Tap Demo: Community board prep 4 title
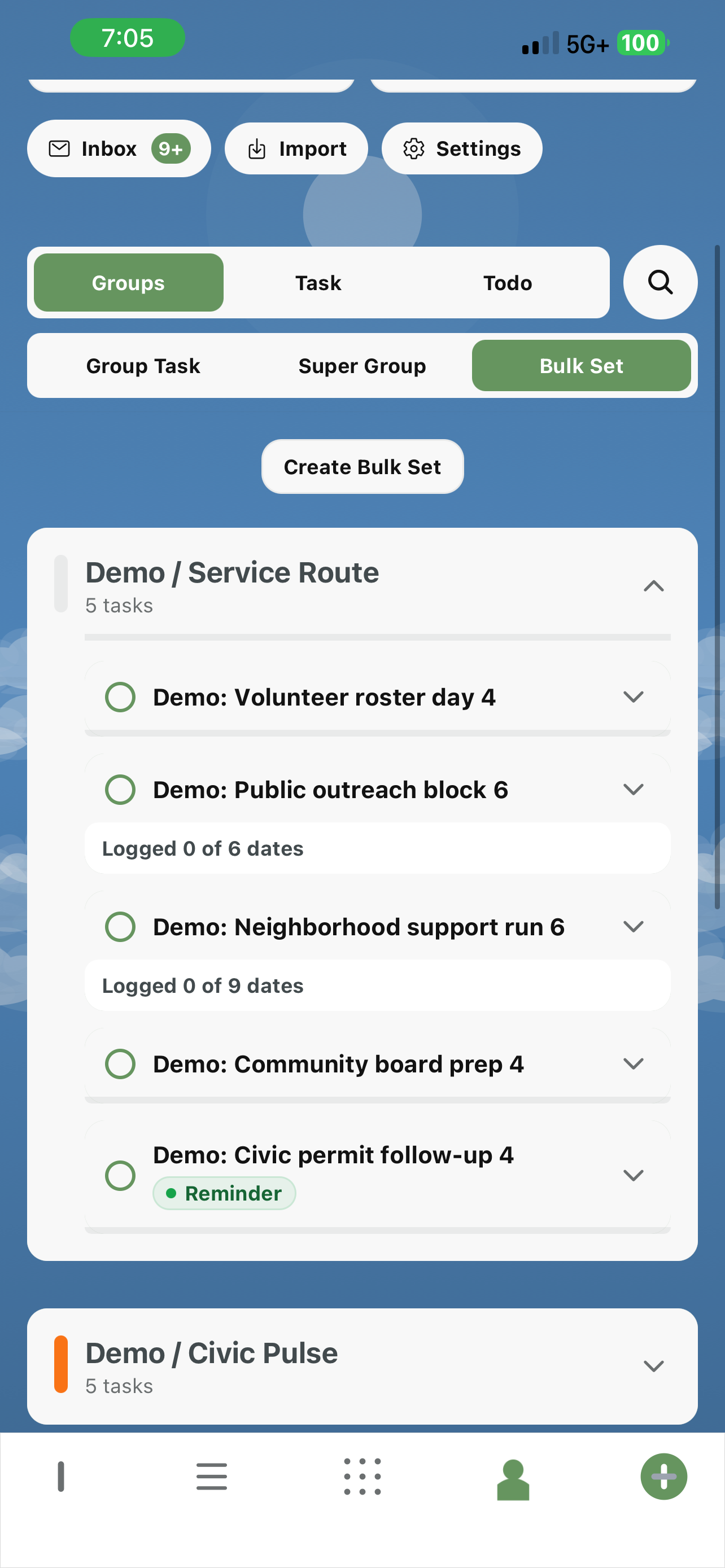 coord(338,1064)
